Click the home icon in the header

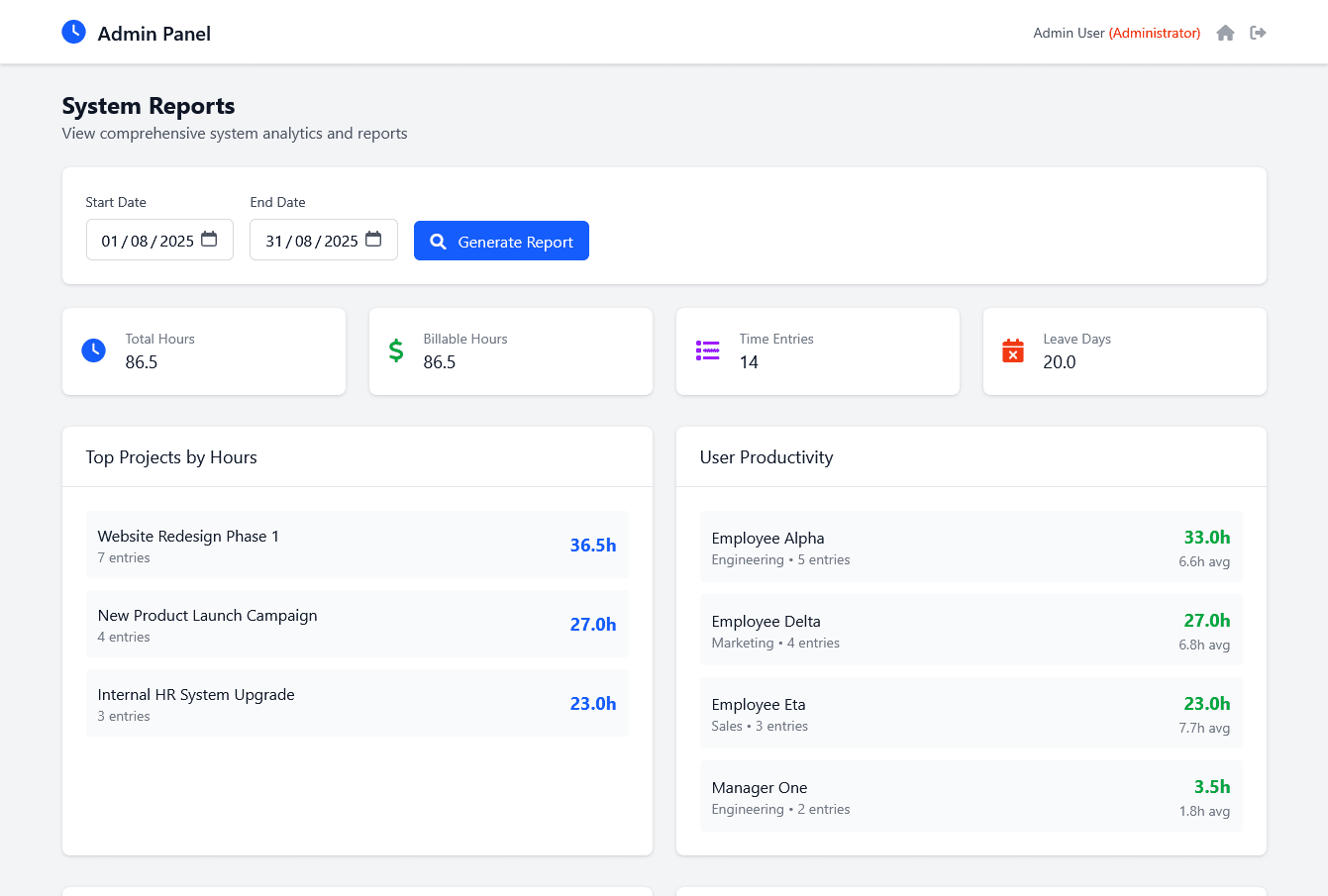pos(1225,33)
